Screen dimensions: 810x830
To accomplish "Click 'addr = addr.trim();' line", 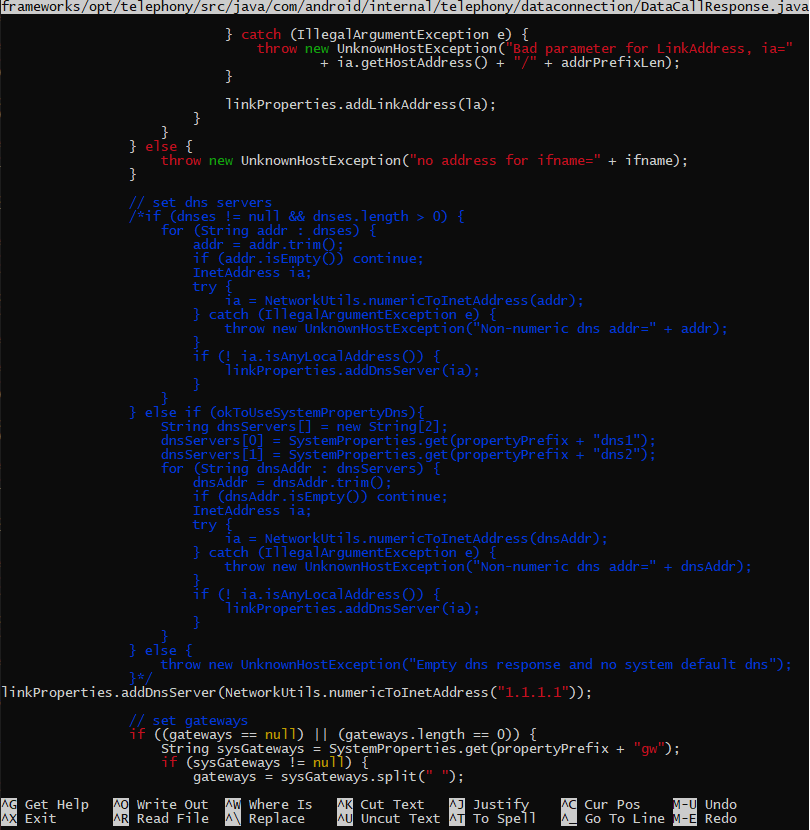I will coord(268,245).
